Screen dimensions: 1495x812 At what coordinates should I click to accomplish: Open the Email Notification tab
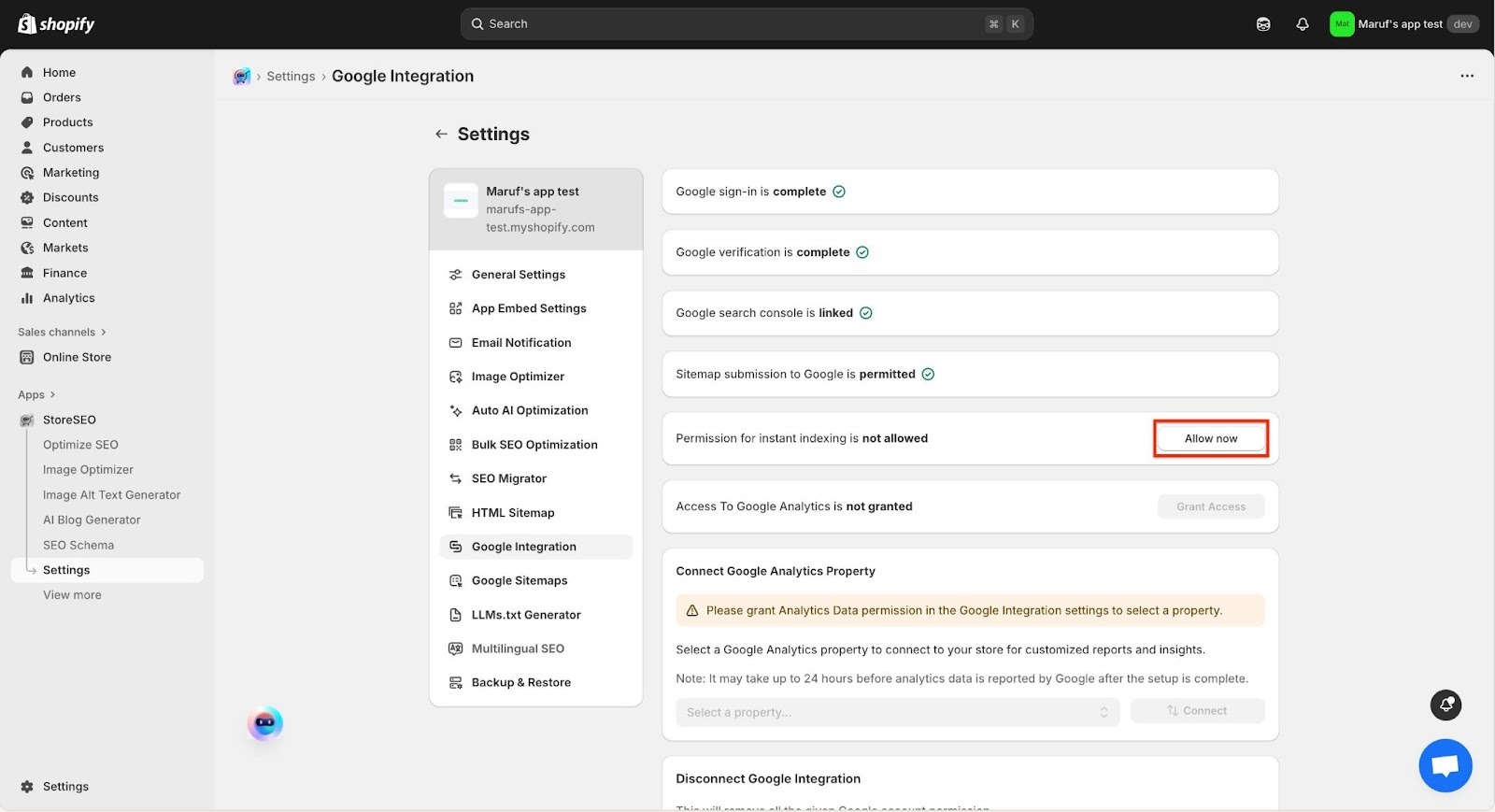pos(536,343)
